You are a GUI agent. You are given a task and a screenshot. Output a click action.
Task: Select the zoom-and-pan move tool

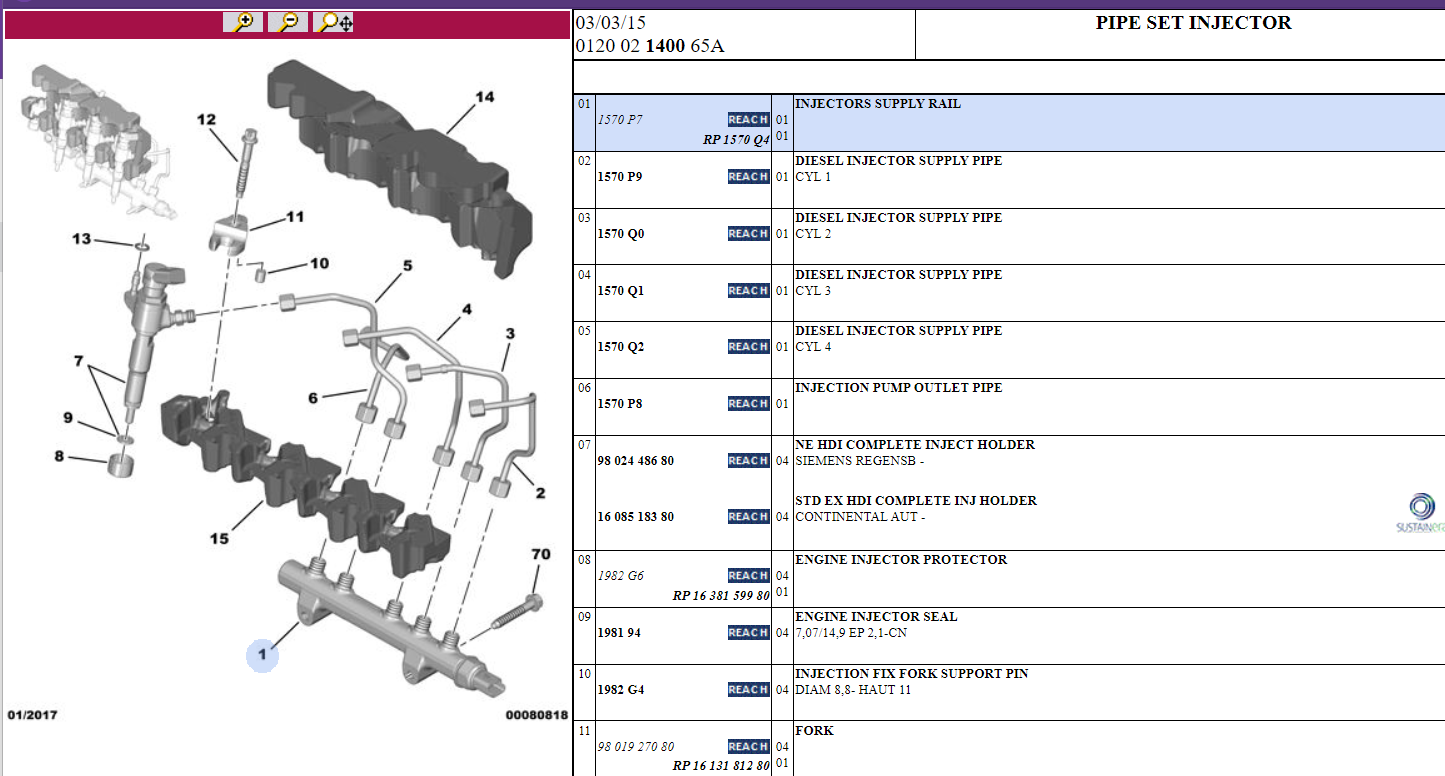pos(333,22)
